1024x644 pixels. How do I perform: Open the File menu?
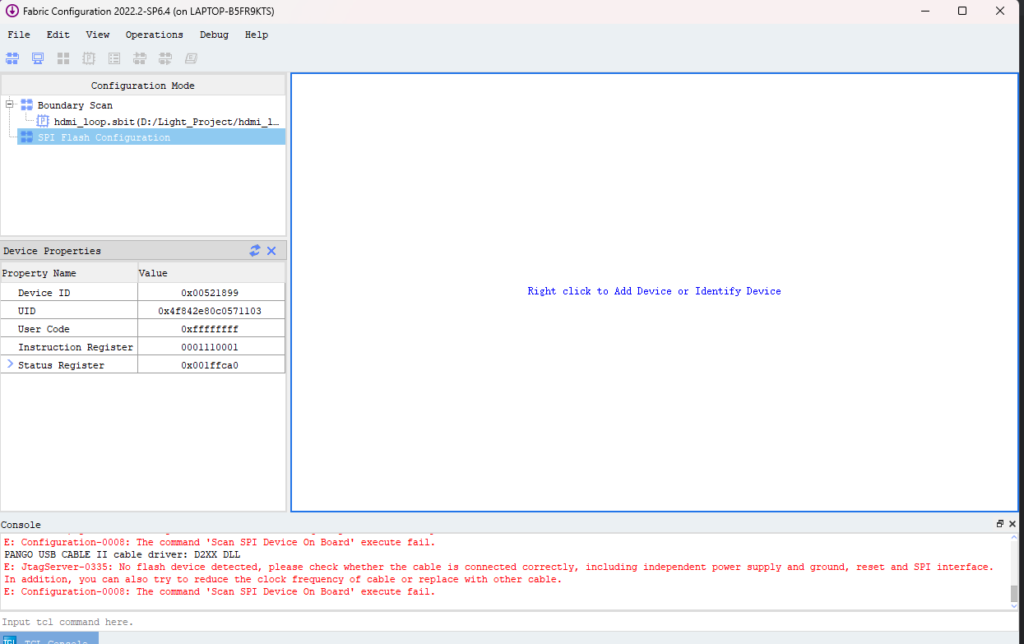tap(19, 35)
